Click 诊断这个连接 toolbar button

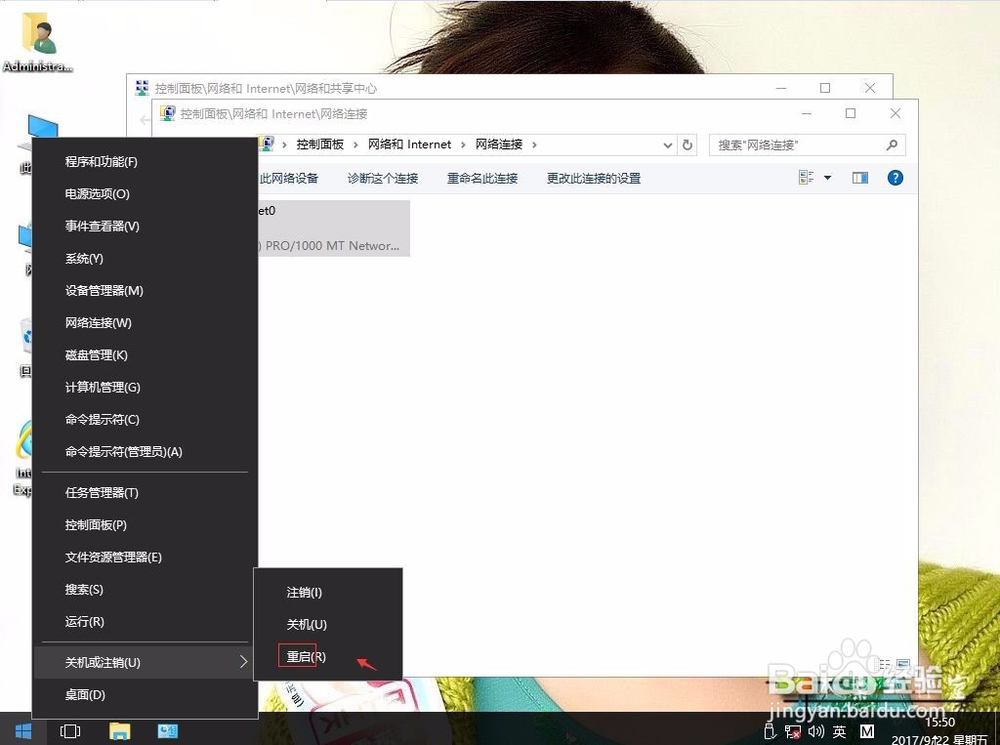(383, 179)
